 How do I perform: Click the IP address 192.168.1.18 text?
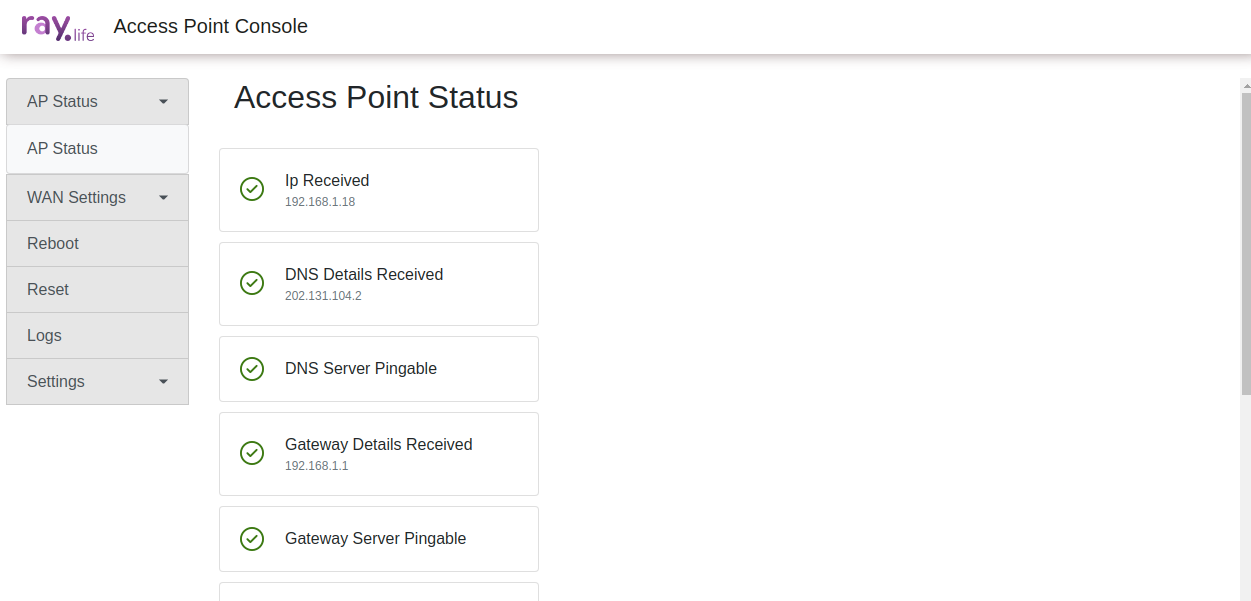(320, 202)
